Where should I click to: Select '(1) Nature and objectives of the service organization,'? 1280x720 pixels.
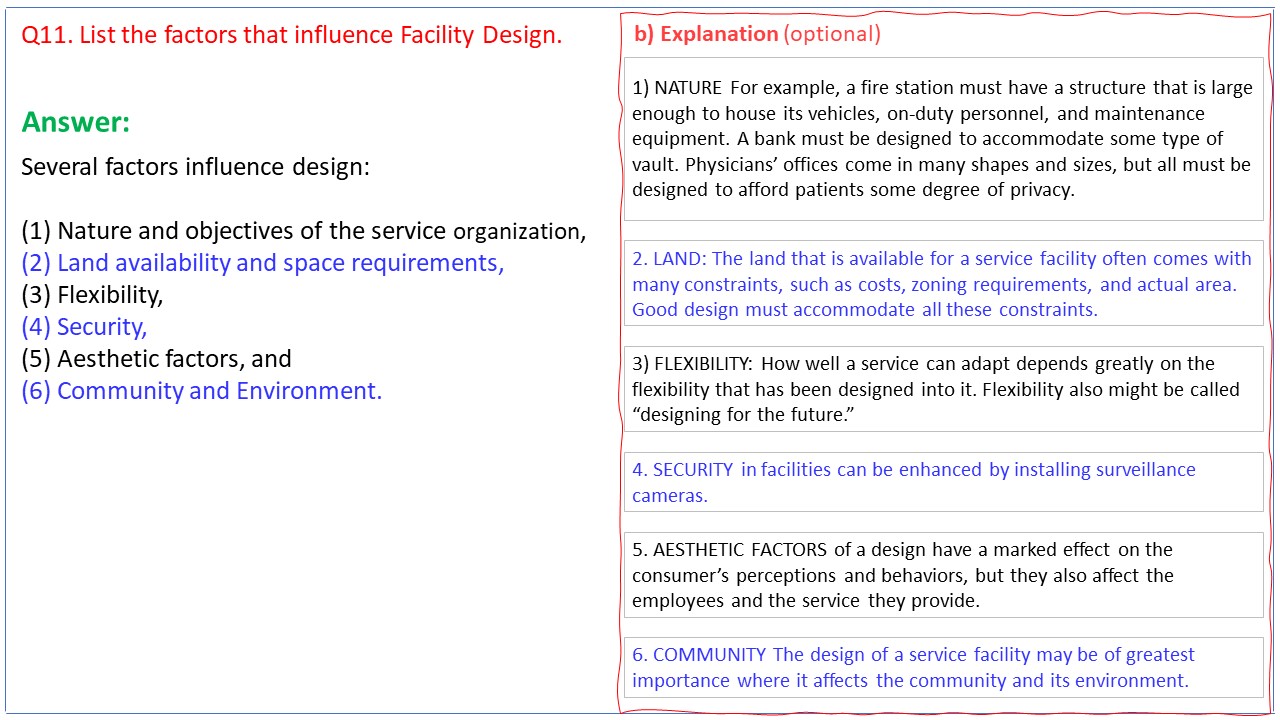[x=304, y=231]
